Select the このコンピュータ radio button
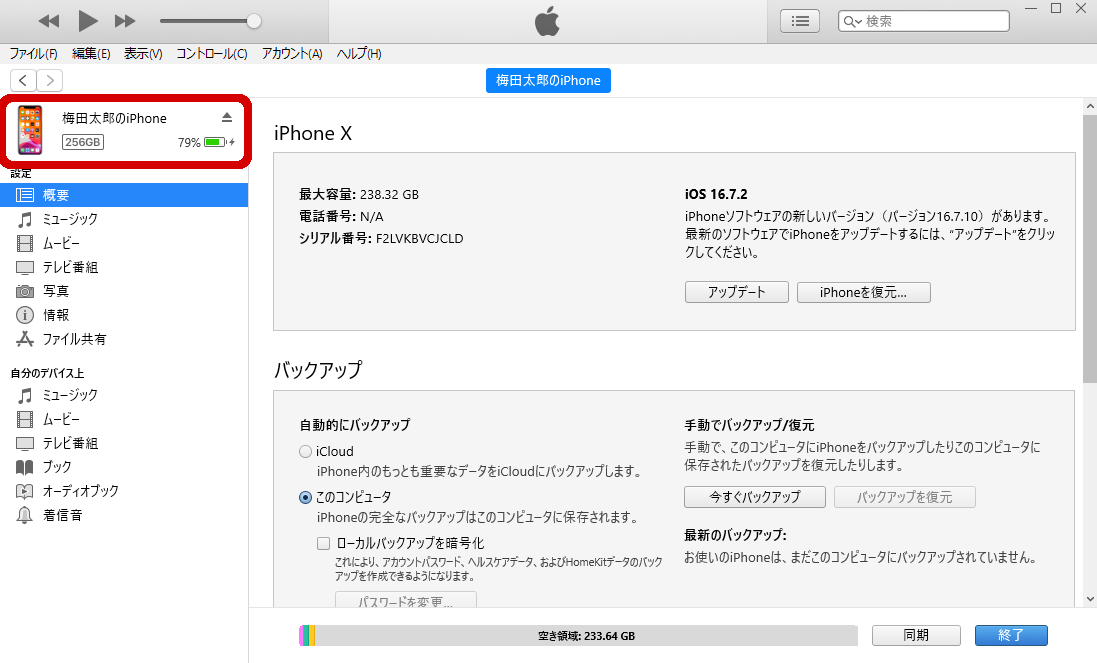1097x663 pixels. click(305, 497)
